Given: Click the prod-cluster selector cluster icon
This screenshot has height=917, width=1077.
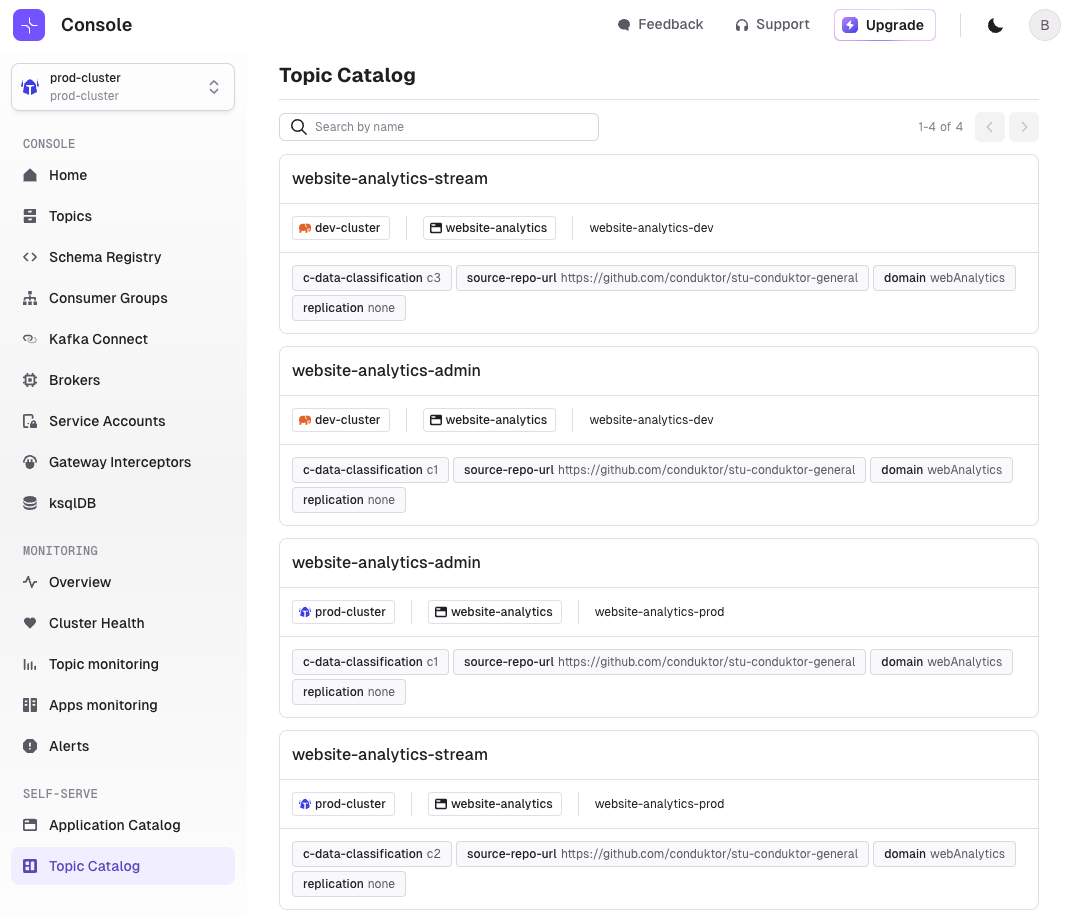Looking at the screenshot, I should click(x=30, y=87).
